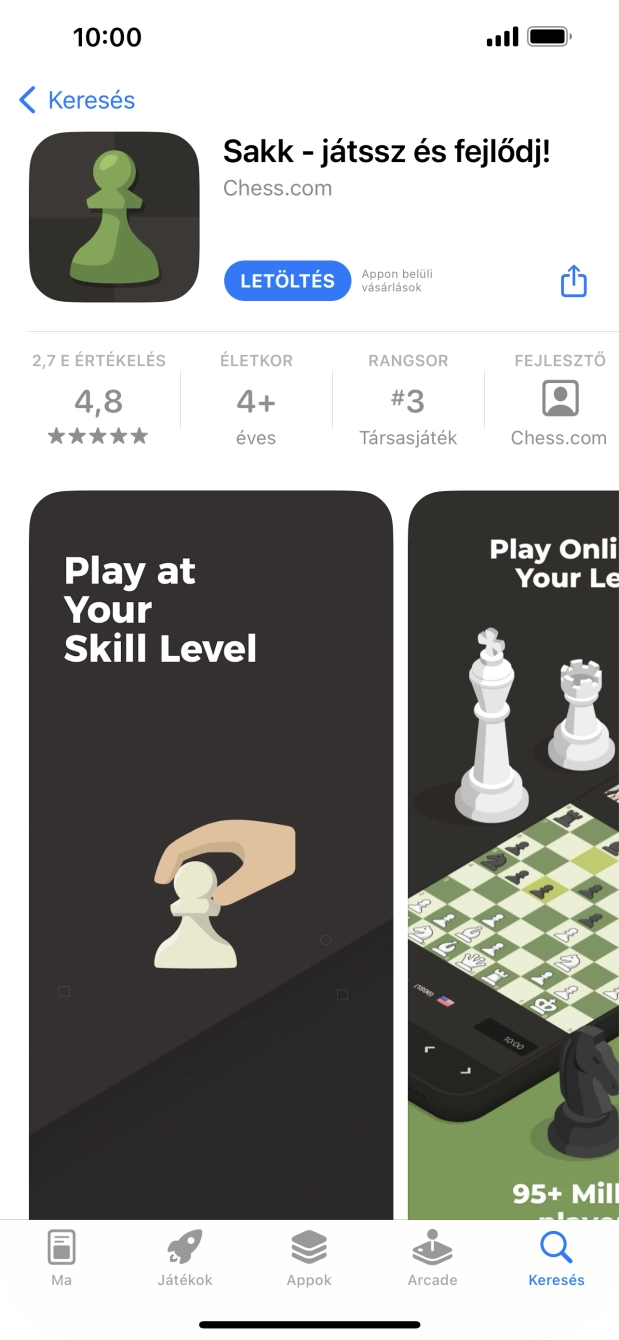The height and width of the screenshot is (1340, 619).
Task: Tap the Chess.com label under Fejlesztő
Action: (x=559, y=438)
